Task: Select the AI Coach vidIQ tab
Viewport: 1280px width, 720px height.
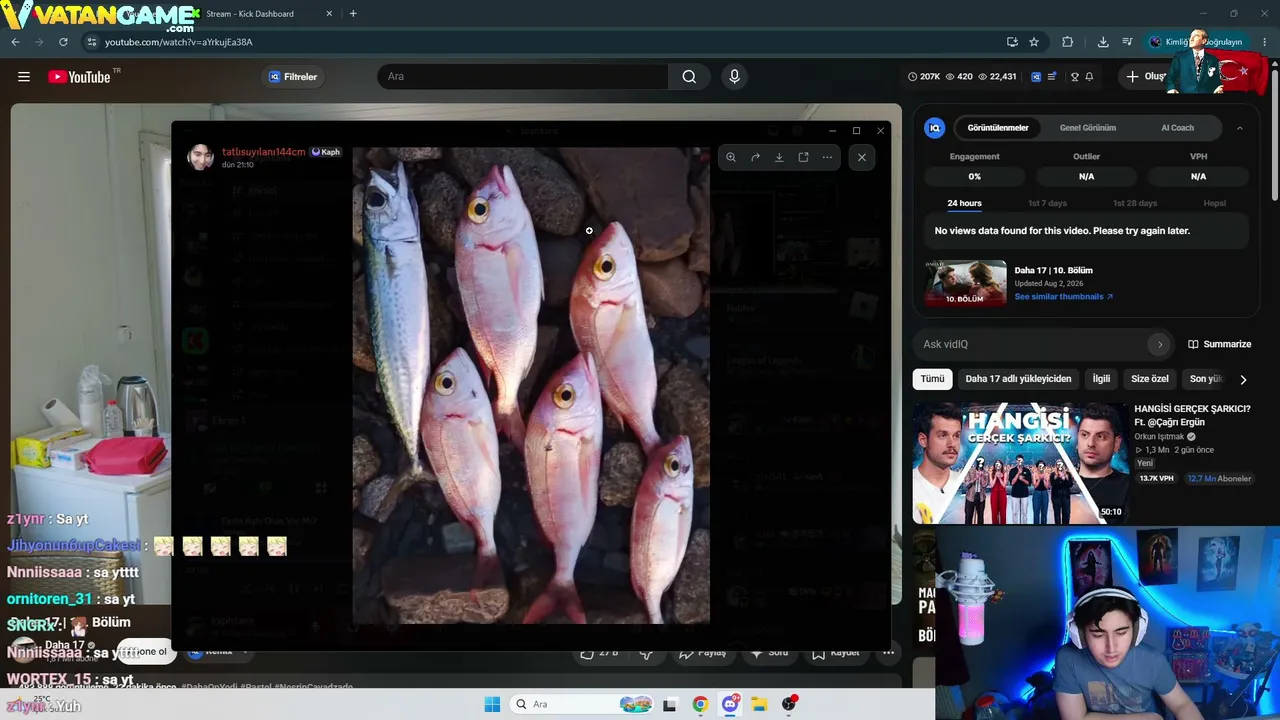Action: pos(1177,128)
